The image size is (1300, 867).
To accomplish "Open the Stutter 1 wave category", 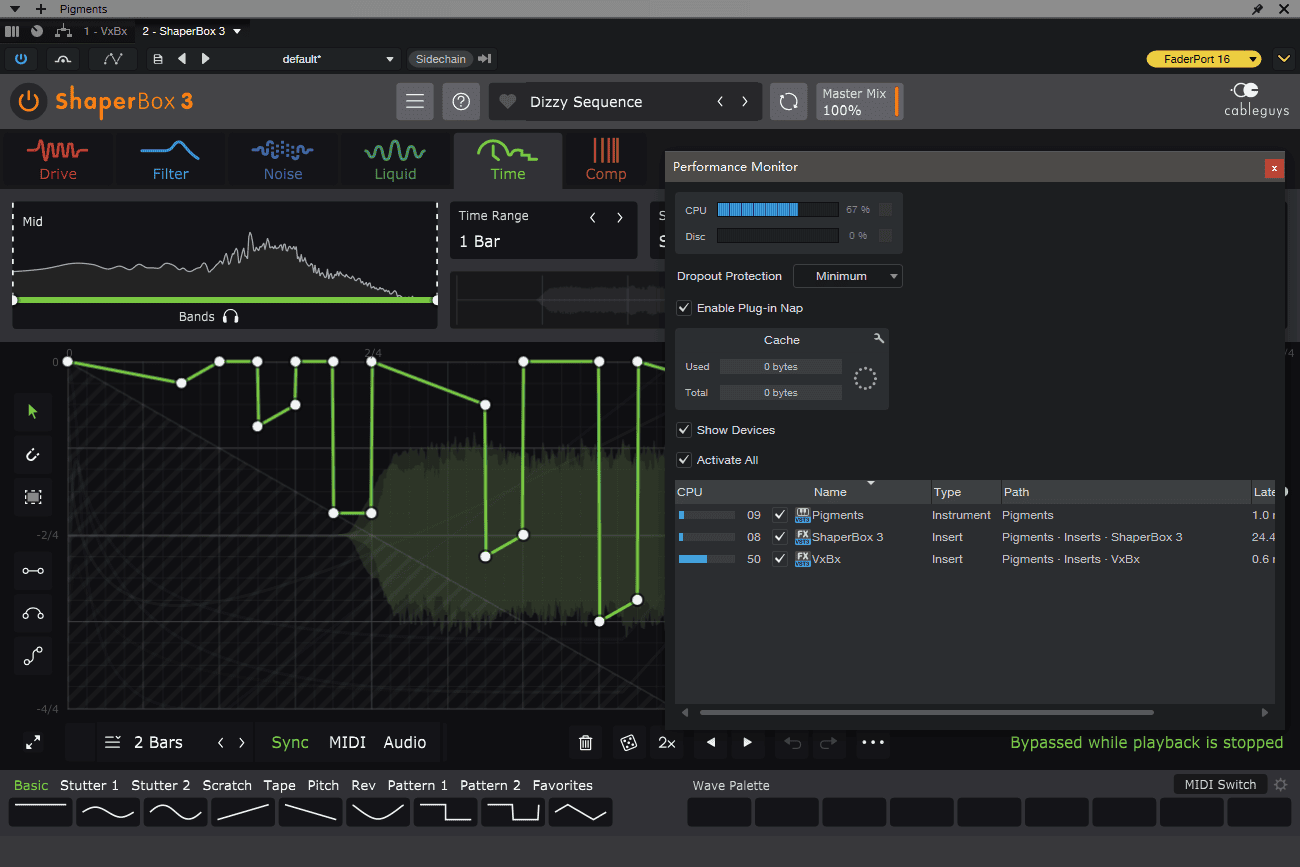I will (x=89, y=785).
